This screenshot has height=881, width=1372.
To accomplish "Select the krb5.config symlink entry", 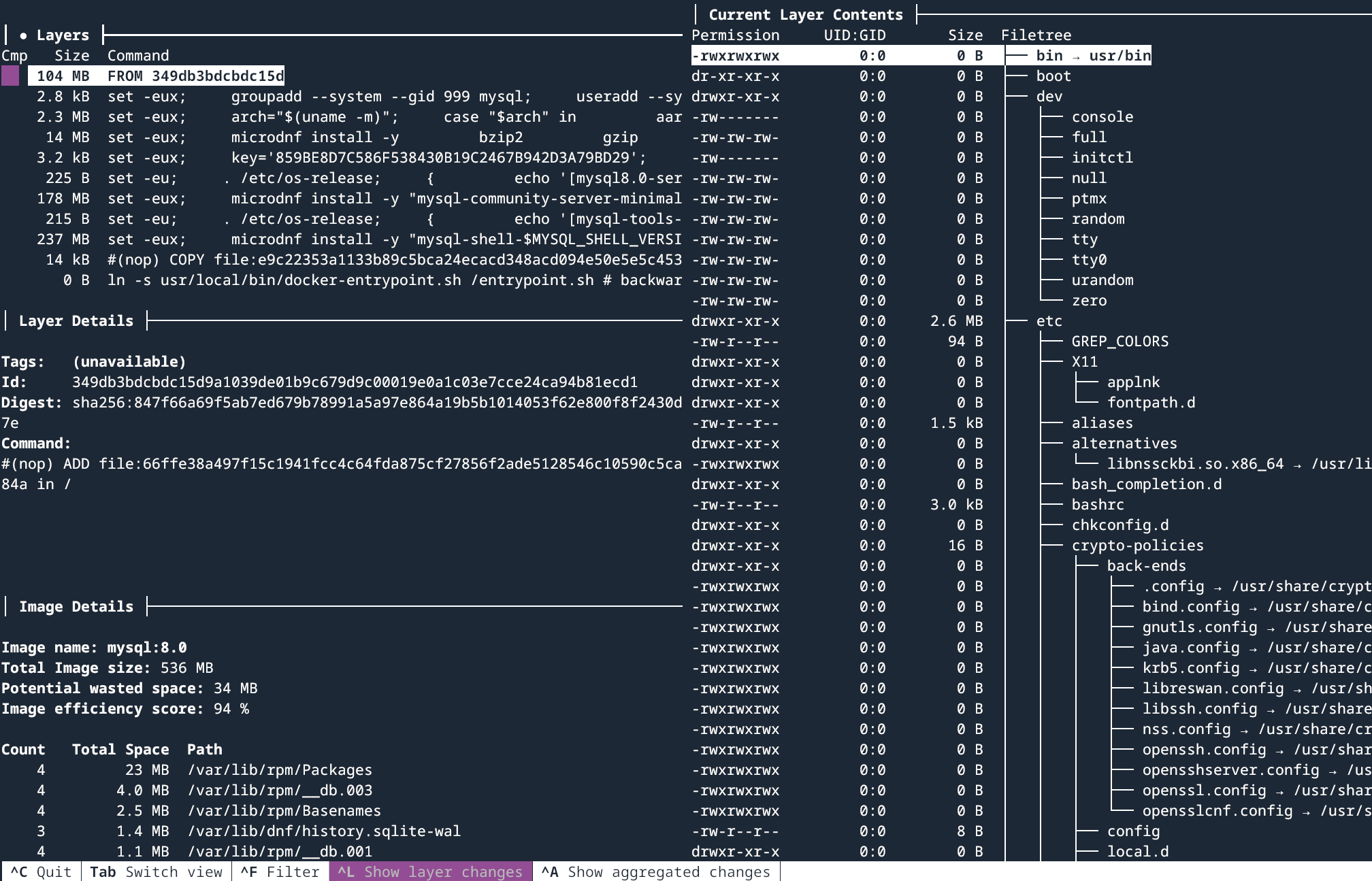I will point(1256,668).
